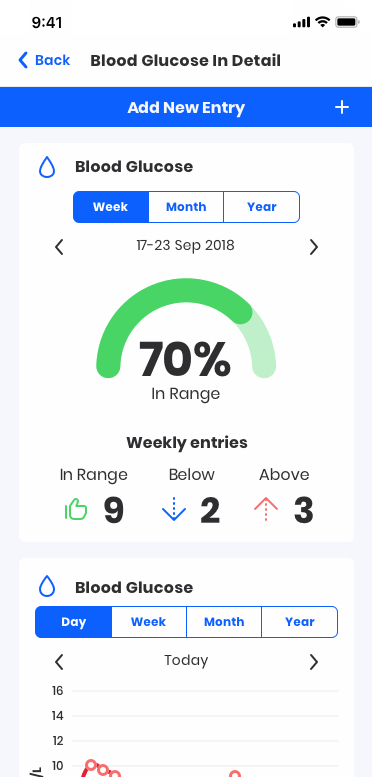This screenshot has width=372, height=777.
Task: Go back using the Back chevron
Action: (23, 60)
